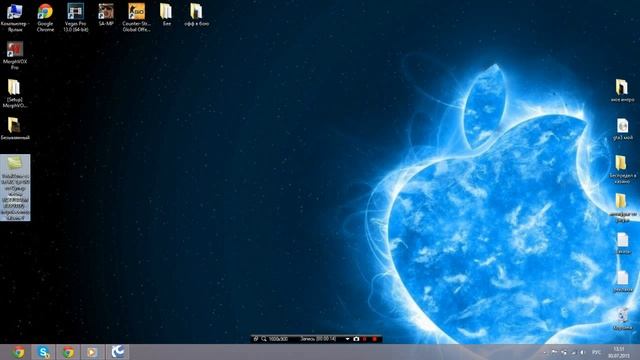Show hidden tray icons arrow

pyautogui.click(x=546, y=353)
